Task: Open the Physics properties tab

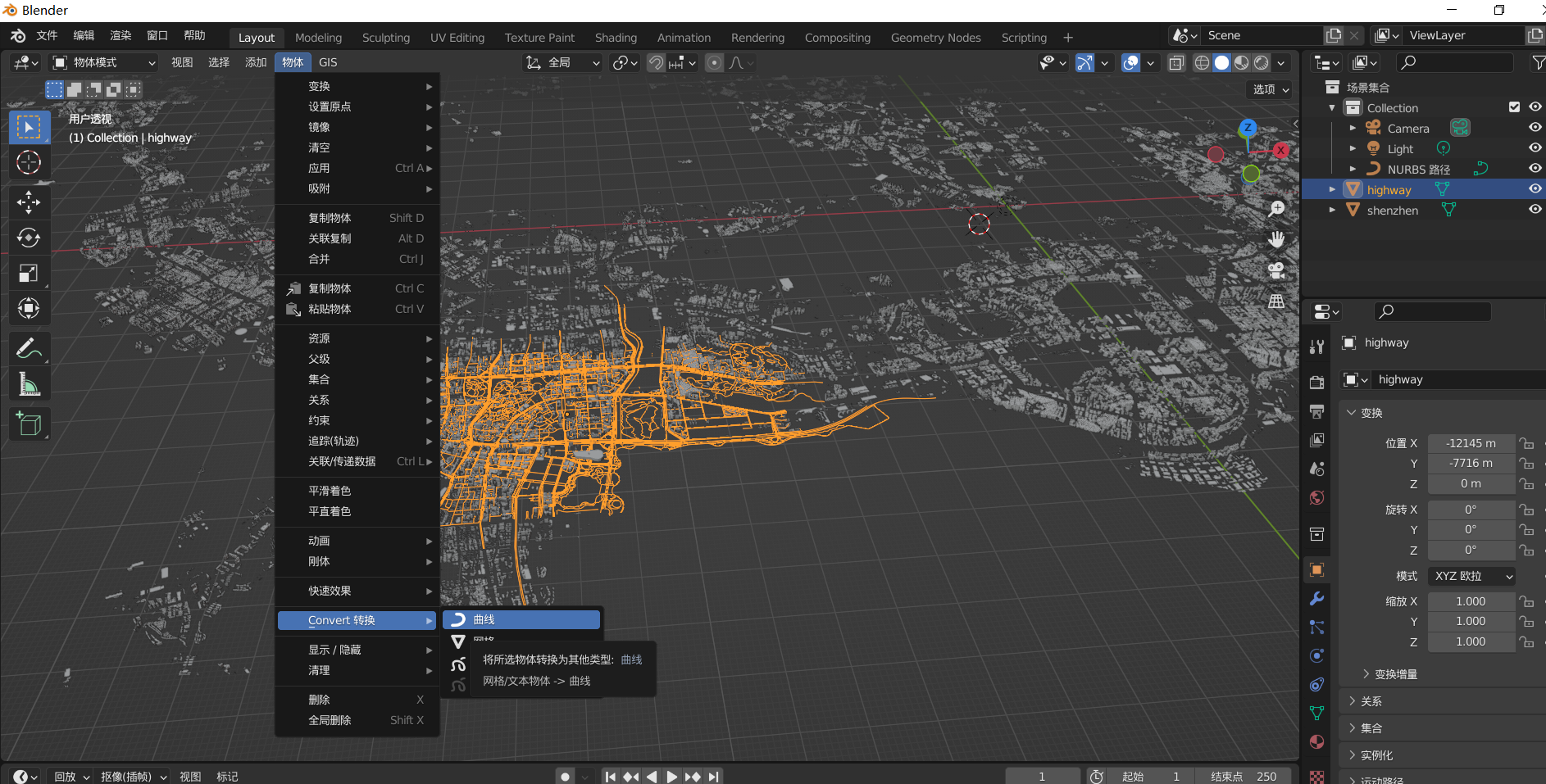Action: coord(1316,655)
